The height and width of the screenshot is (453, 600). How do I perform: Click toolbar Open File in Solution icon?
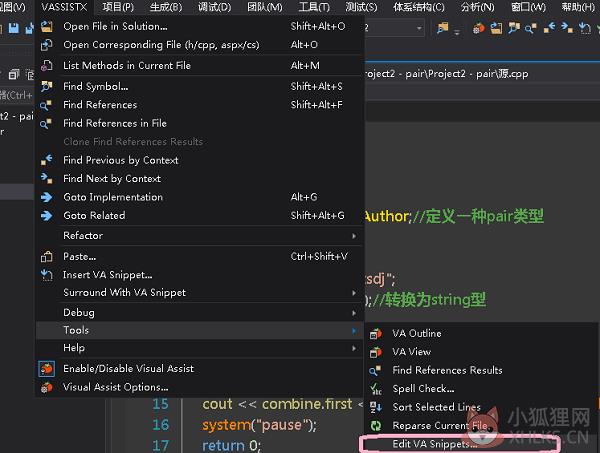click(x=496, y=28)
